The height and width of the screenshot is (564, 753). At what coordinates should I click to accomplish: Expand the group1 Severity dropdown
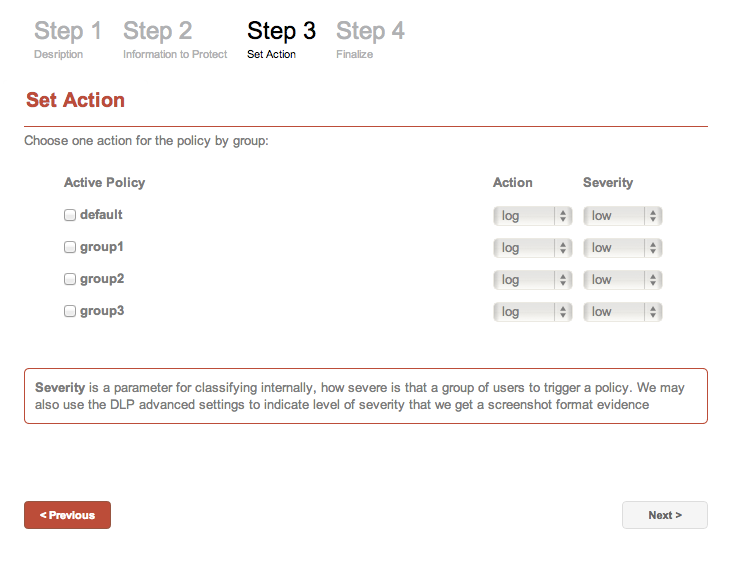pyautogui.click(x=623, y=248)
